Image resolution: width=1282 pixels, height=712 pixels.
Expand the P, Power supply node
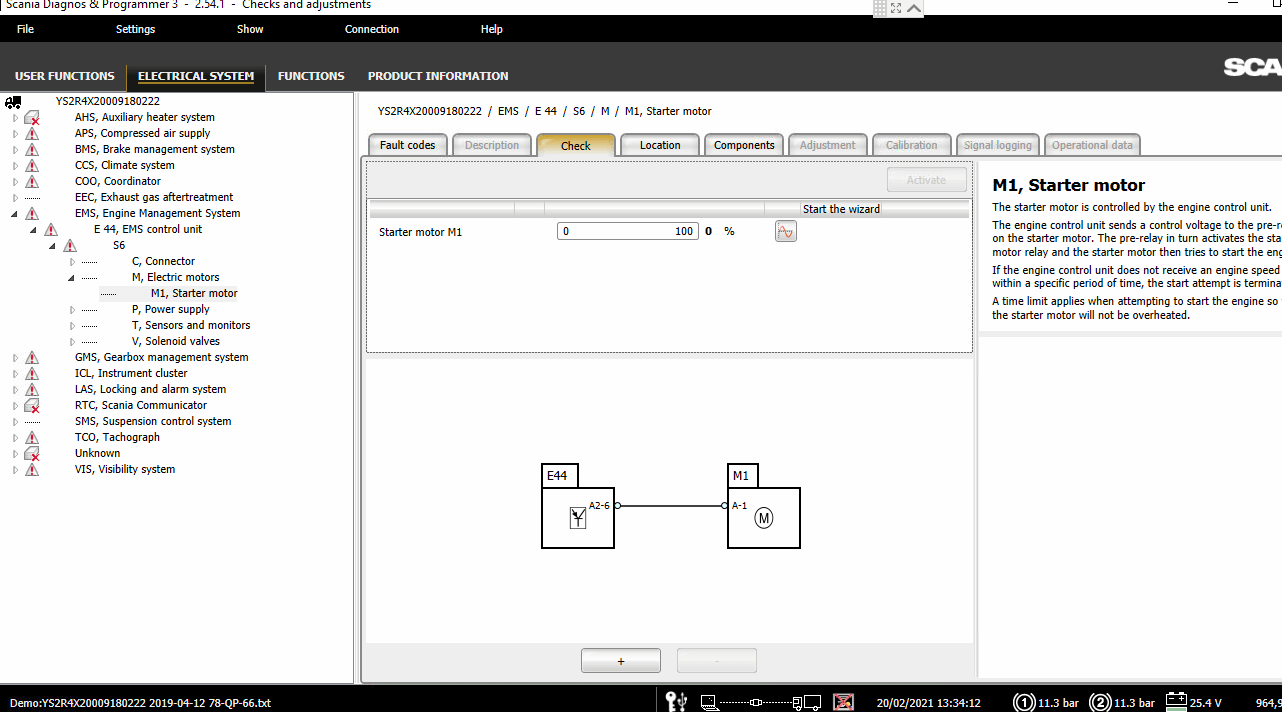[x=72, y=310]
